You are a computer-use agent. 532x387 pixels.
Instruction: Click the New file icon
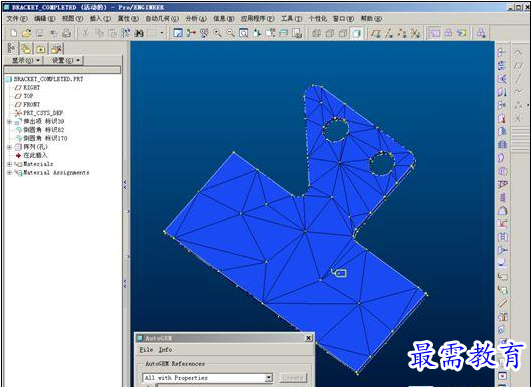(x=14, y=33)
